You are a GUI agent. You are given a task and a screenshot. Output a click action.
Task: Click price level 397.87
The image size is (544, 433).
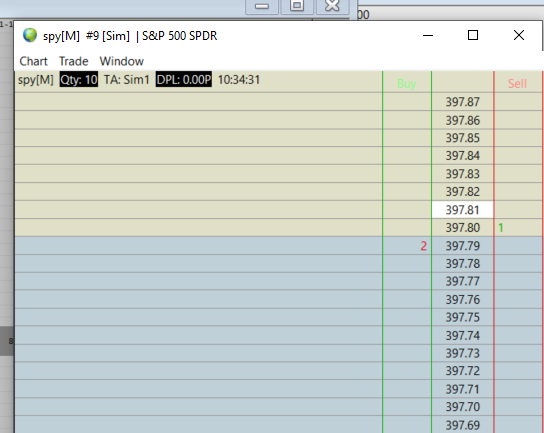tap(462, 102)
